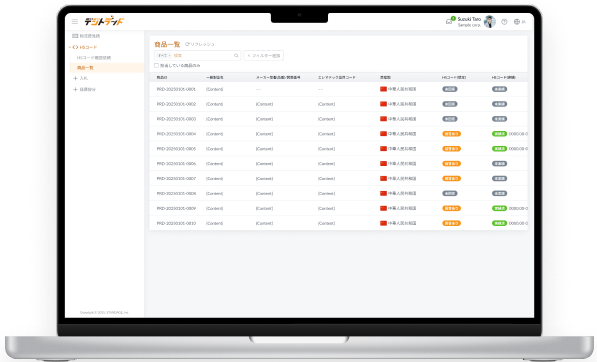Open the 入札 sidebar item
Viewport: 597px width, 362px height.
pos(83,78)
